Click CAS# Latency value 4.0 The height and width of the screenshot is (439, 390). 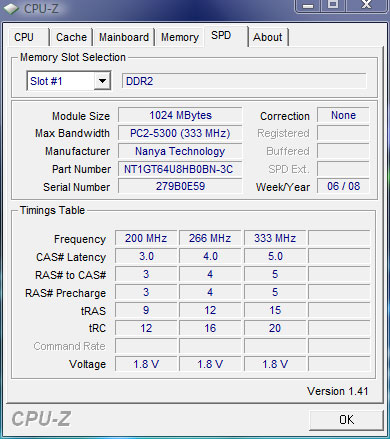(x=210, y=256)
